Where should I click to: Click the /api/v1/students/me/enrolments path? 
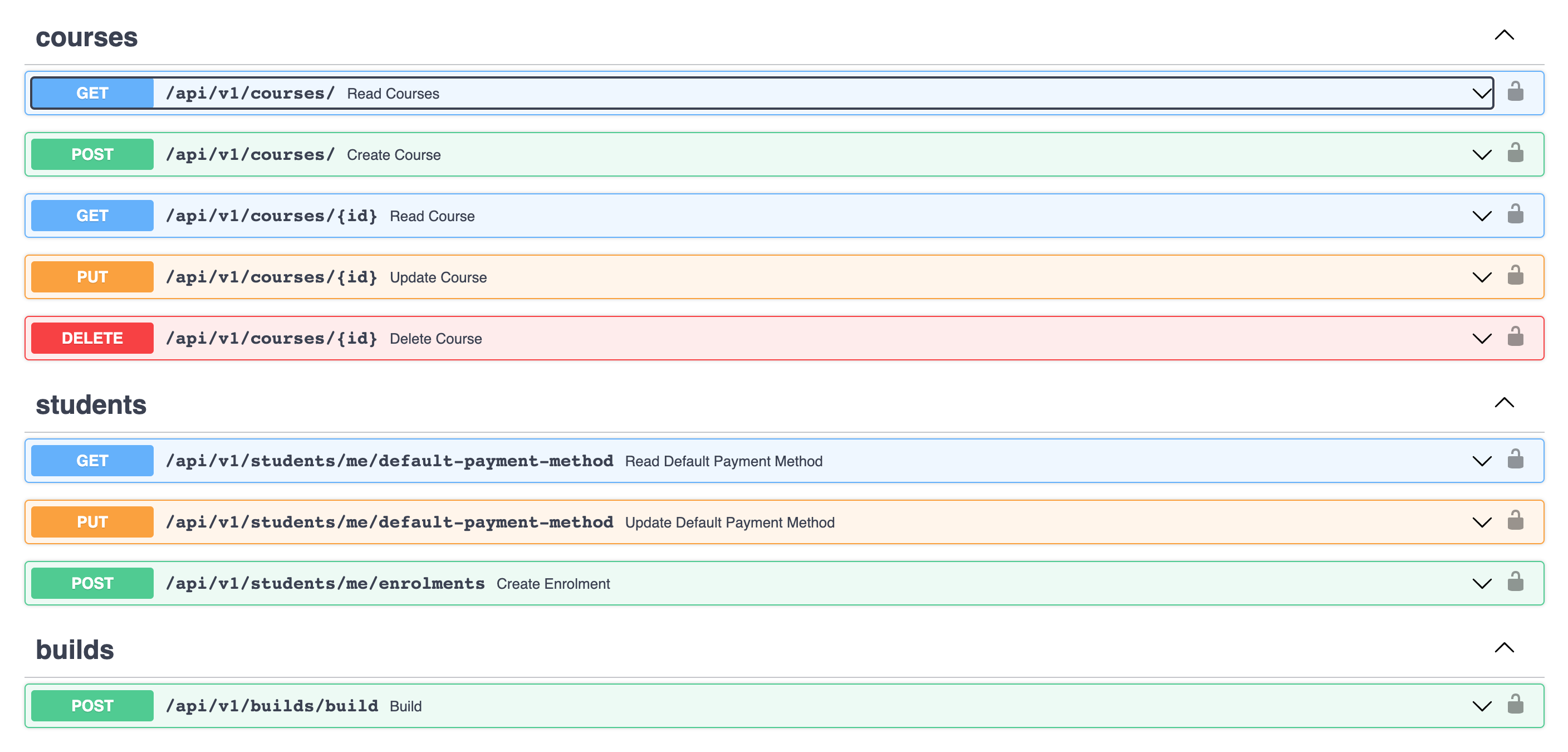coord(325,584)
